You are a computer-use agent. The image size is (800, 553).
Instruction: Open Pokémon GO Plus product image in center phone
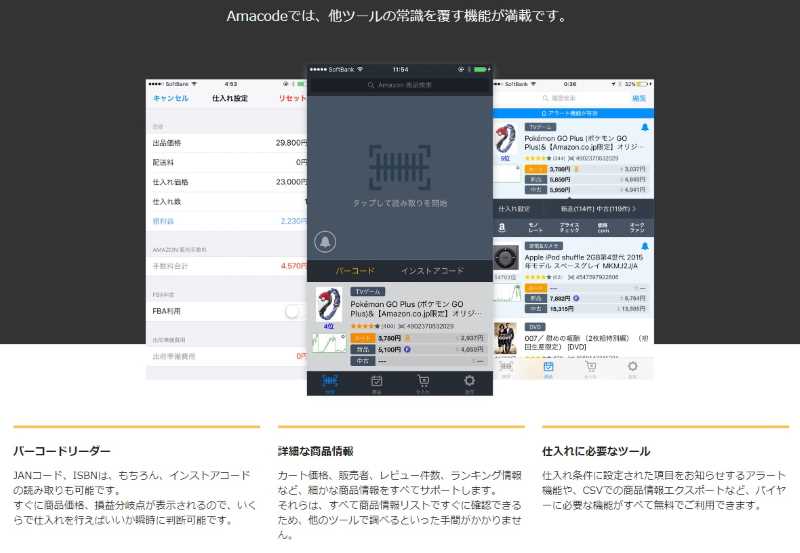(329, 305)
